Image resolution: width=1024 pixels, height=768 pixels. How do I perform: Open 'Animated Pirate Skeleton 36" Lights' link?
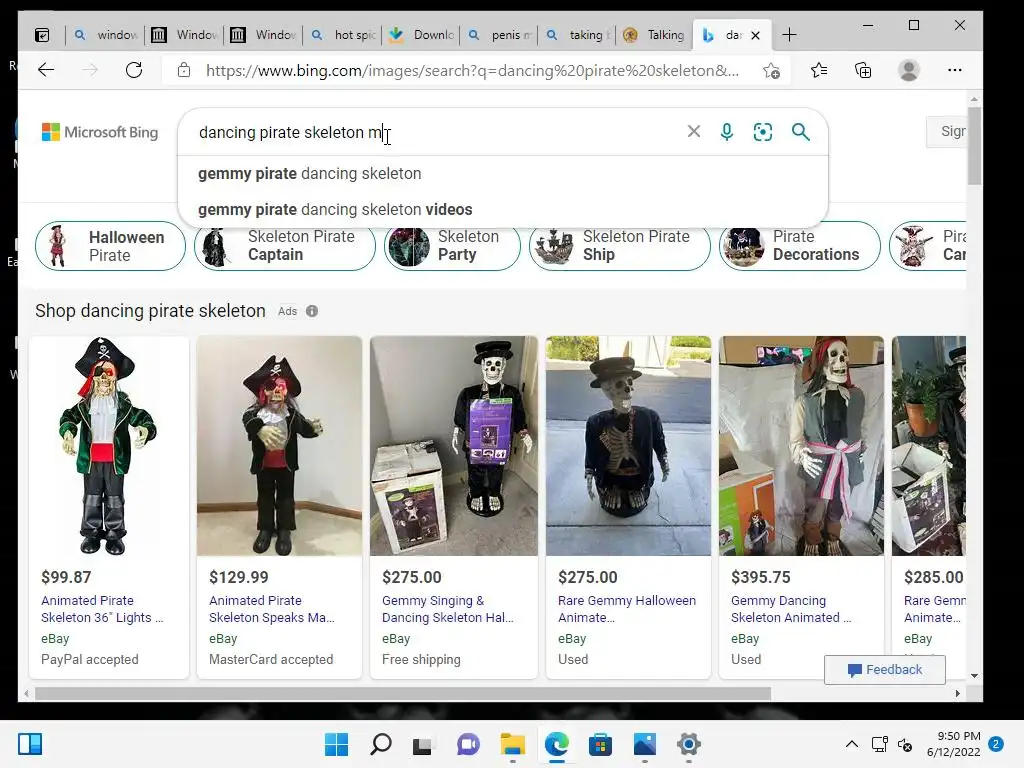(102, 609)
